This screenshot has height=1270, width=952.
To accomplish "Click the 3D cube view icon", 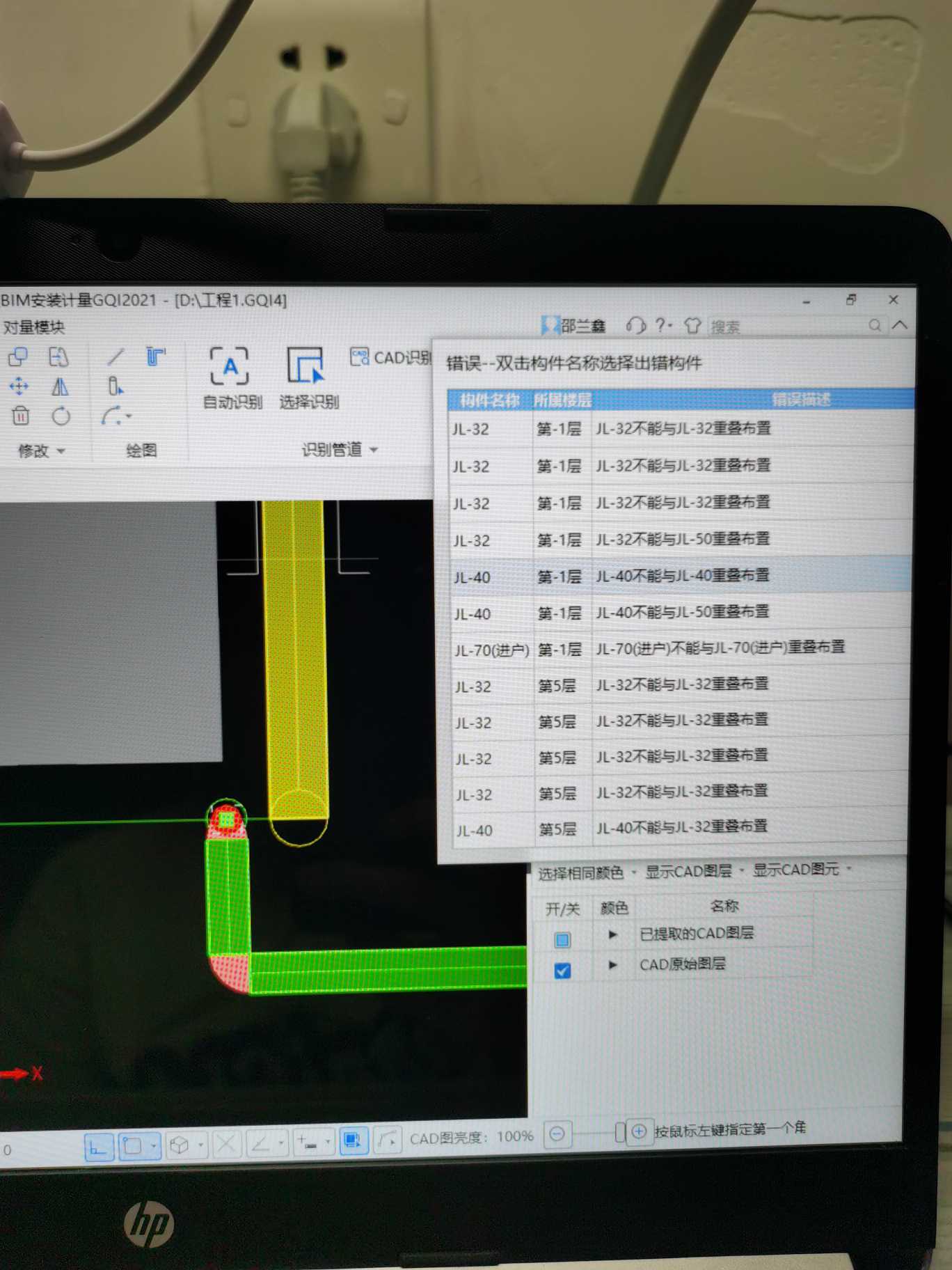I will coord(180,1145).
